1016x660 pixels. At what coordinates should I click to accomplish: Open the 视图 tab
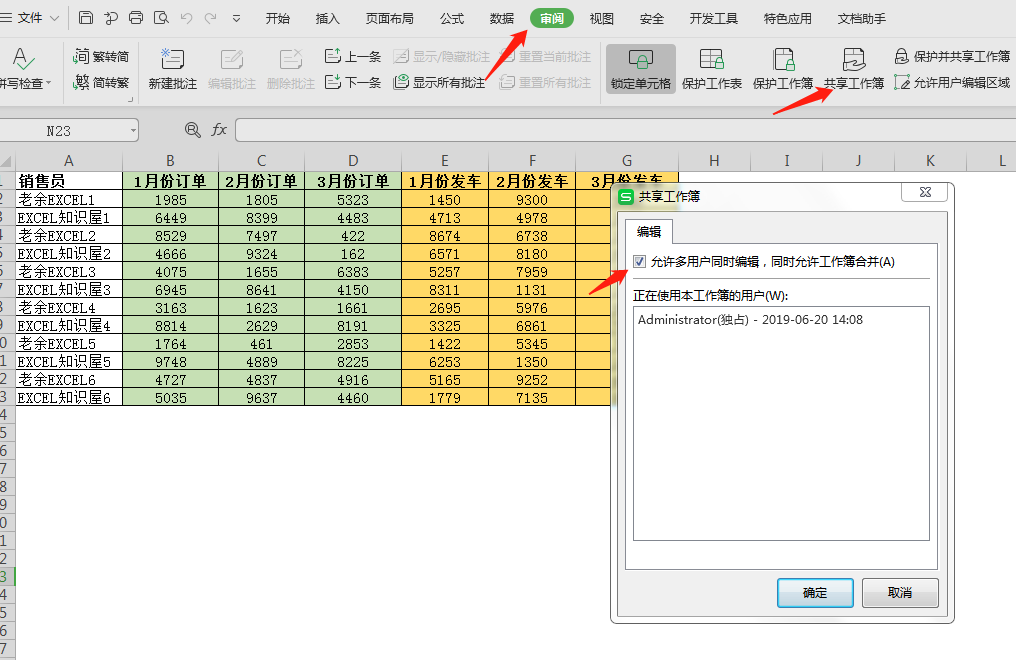pyautogui.click(x=601, y=19)
